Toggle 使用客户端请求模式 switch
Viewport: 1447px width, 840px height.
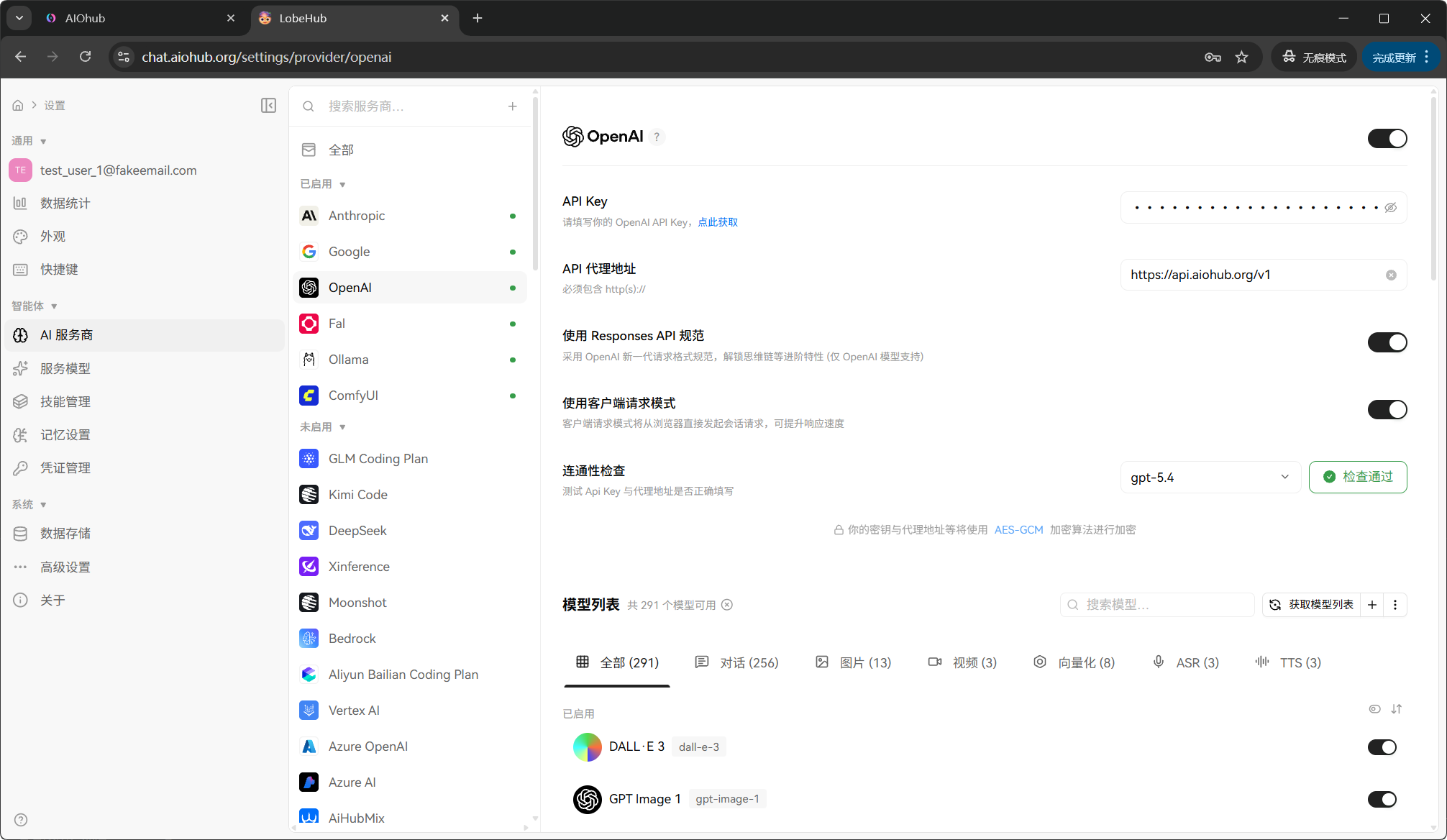[x=1387, y=409]
